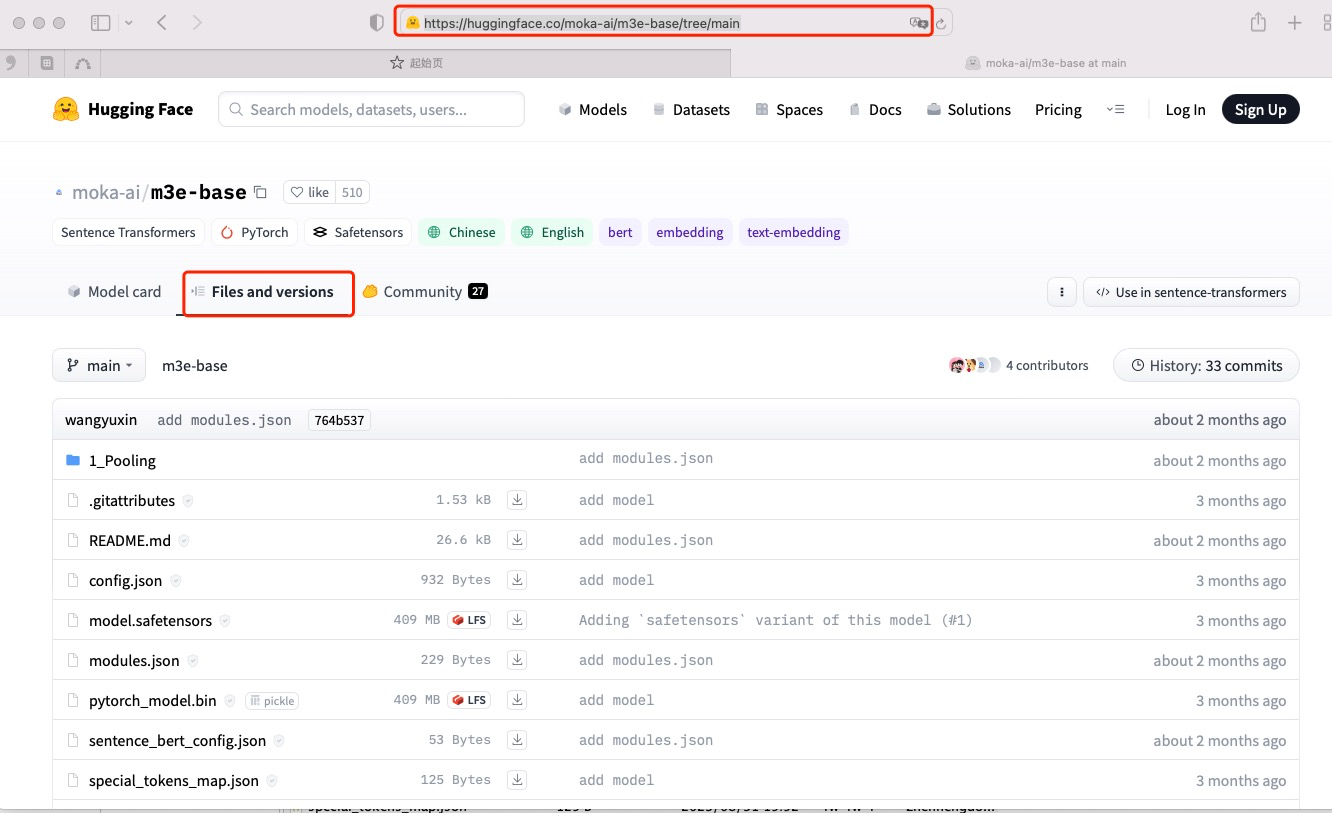Image resolution: width=1332 pixels, height=813 pixels.
Task: Click the search models input field
Action: [x=371, y=109]
